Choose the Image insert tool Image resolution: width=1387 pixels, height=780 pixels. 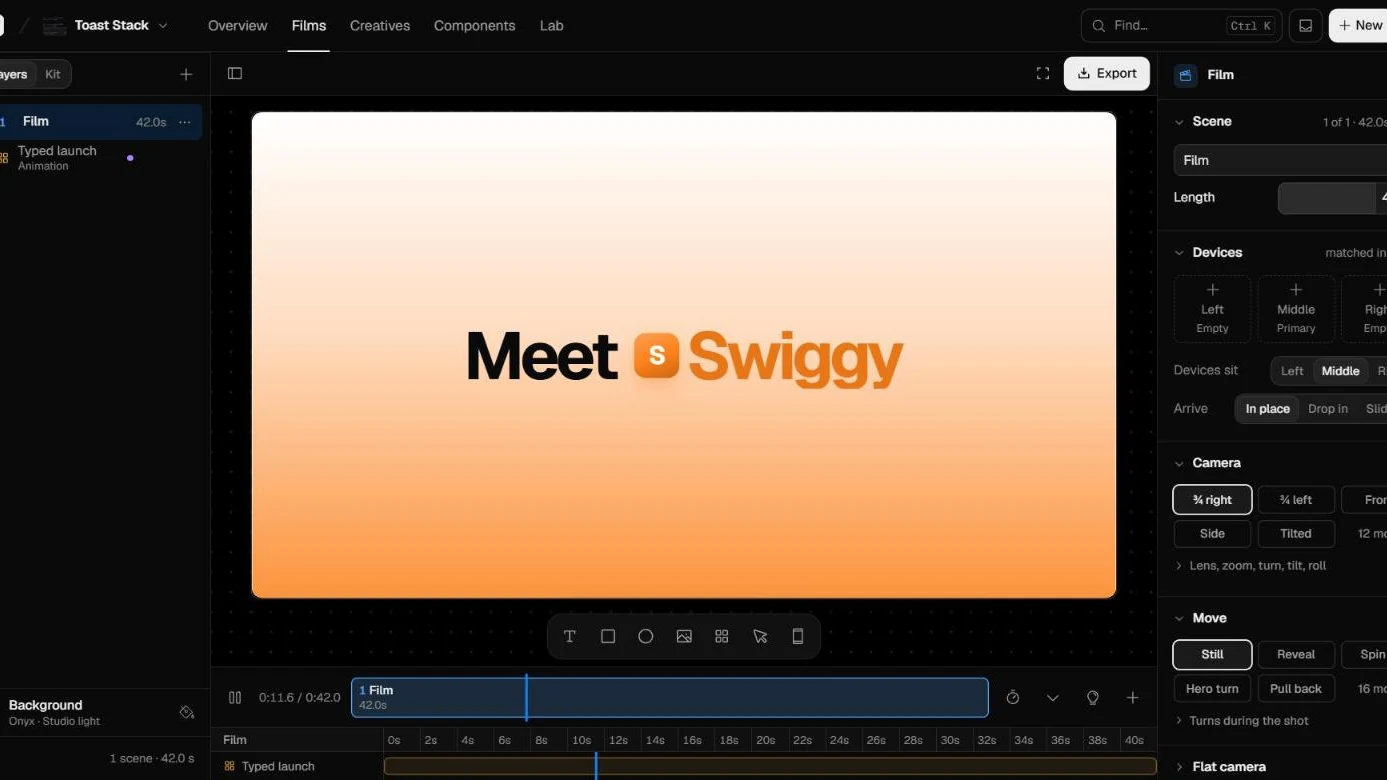684,636
